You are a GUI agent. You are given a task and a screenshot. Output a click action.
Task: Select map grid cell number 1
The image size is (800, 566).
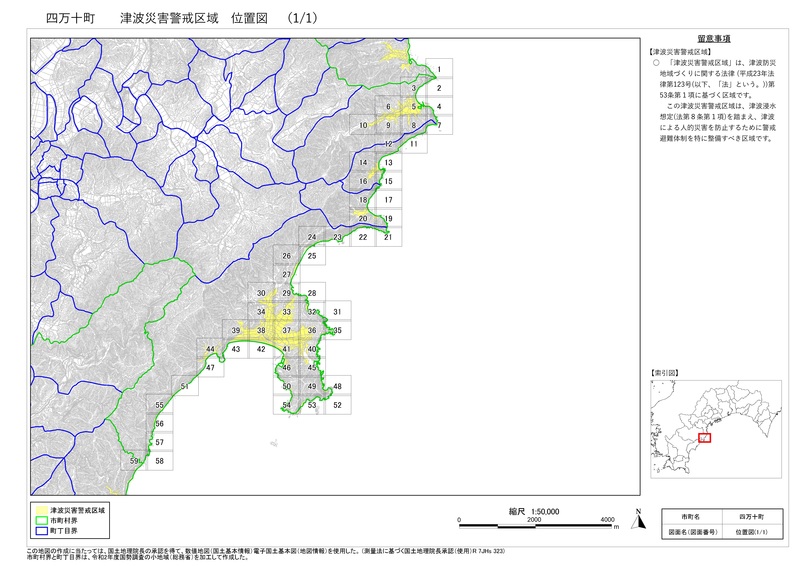click(438, 69)
